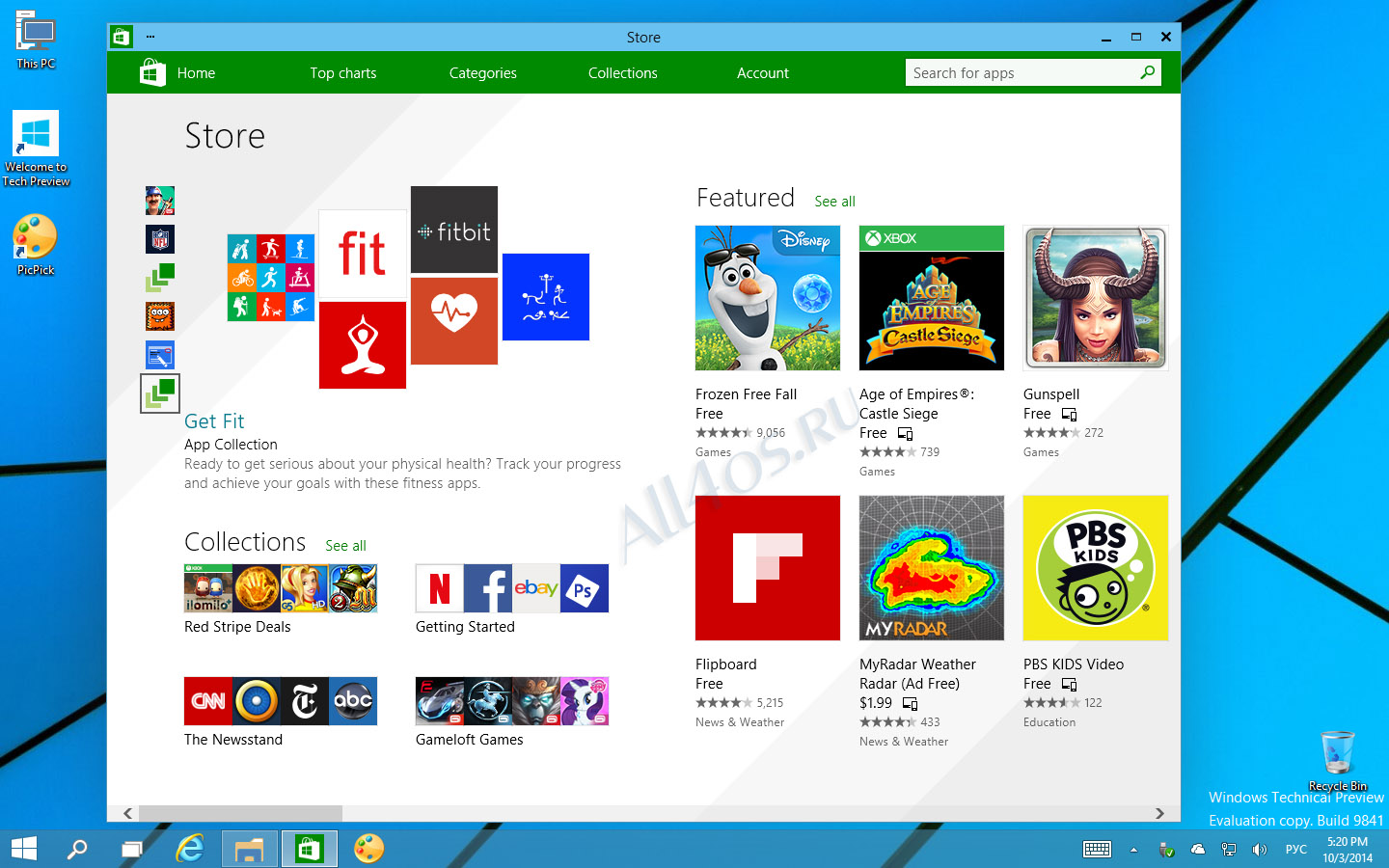Select the first spotlight thumbnail with guitarist
Image resolution: width=1389 pixels, height=868 pixels.
160,201
